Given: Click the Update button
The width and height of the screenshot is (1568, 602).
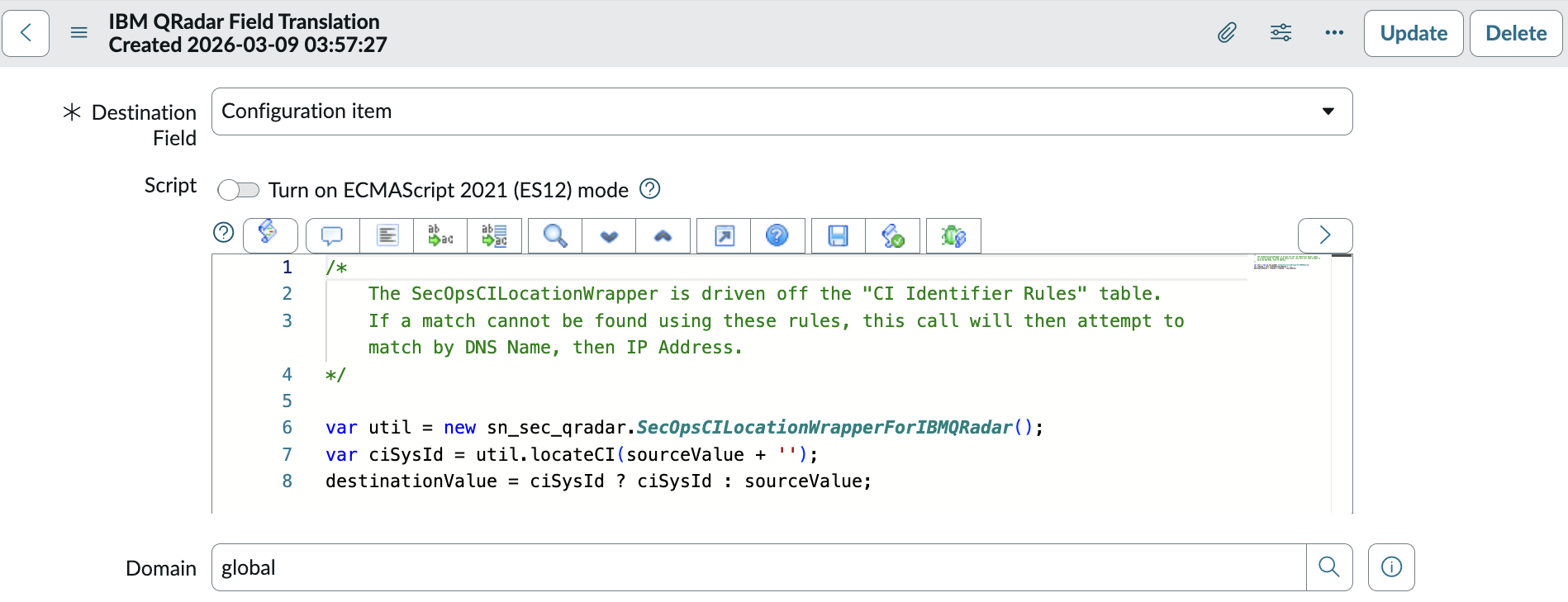Looking at the screenshot, I should pos(1414,33).
